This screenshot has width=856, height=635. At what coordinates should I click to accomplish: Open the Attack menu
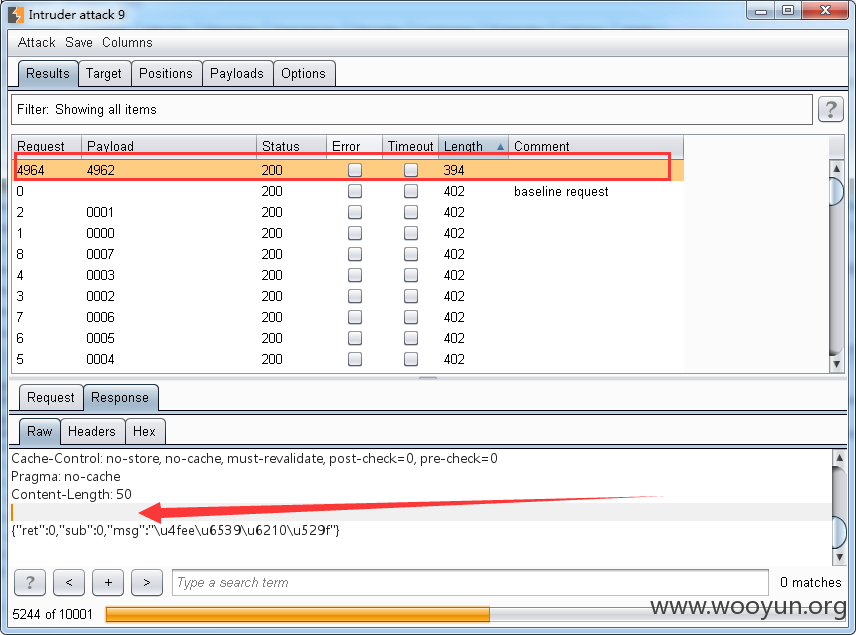37,43
